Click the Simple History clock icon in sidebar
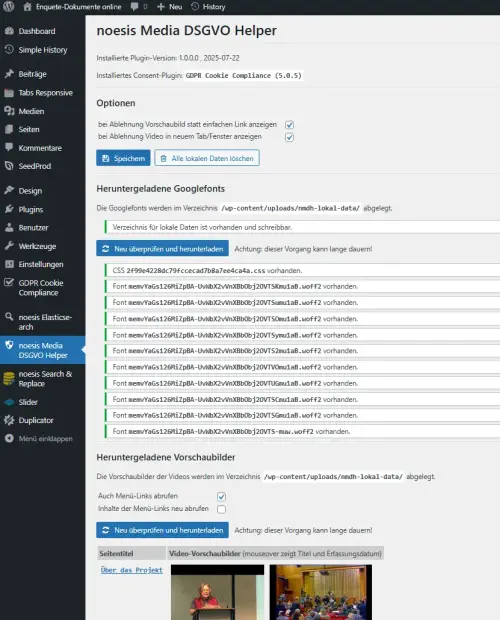500x620 pixels. click(9, 49)
